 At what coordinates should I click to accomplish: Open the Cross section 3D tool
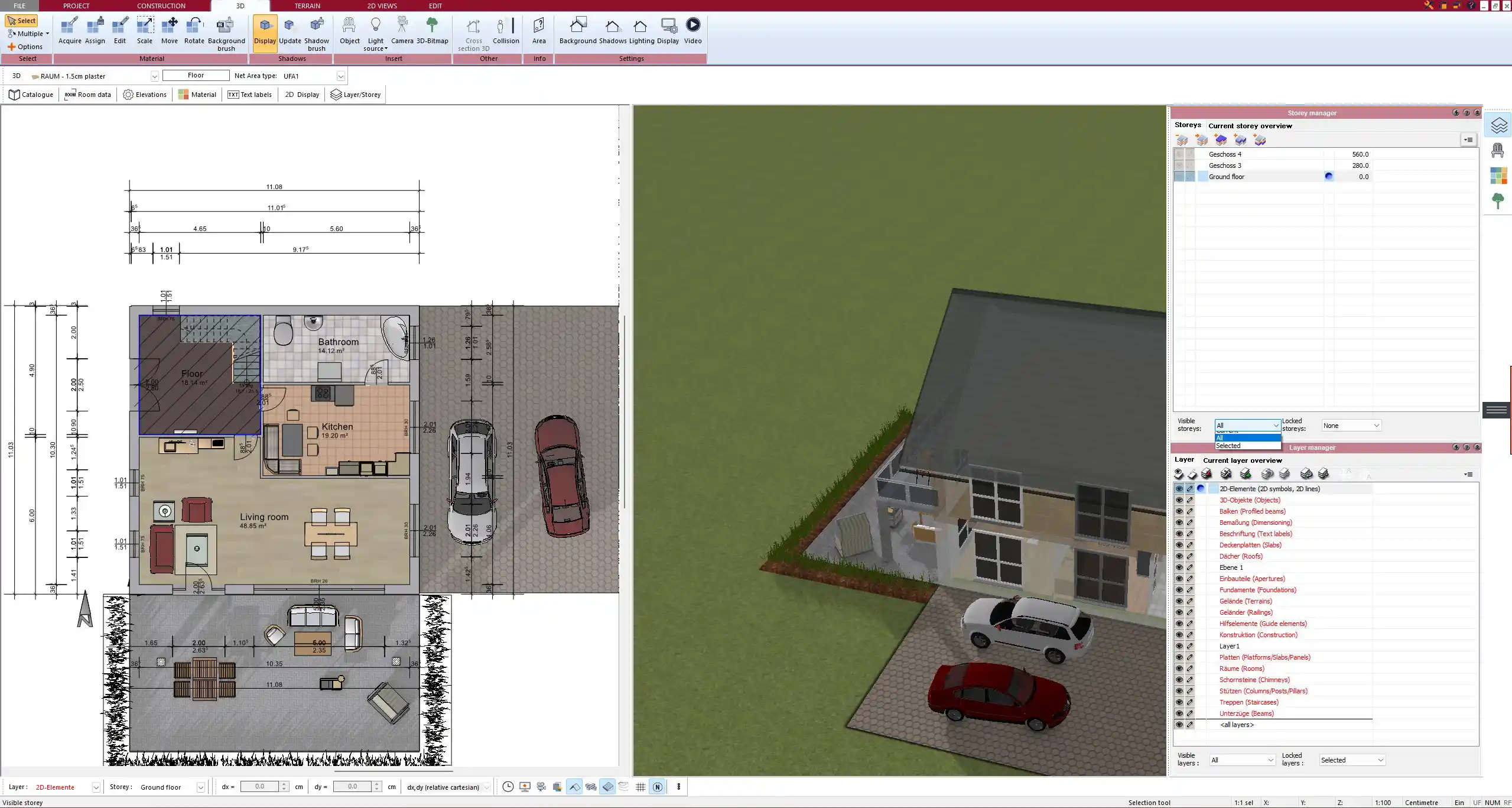474,34
